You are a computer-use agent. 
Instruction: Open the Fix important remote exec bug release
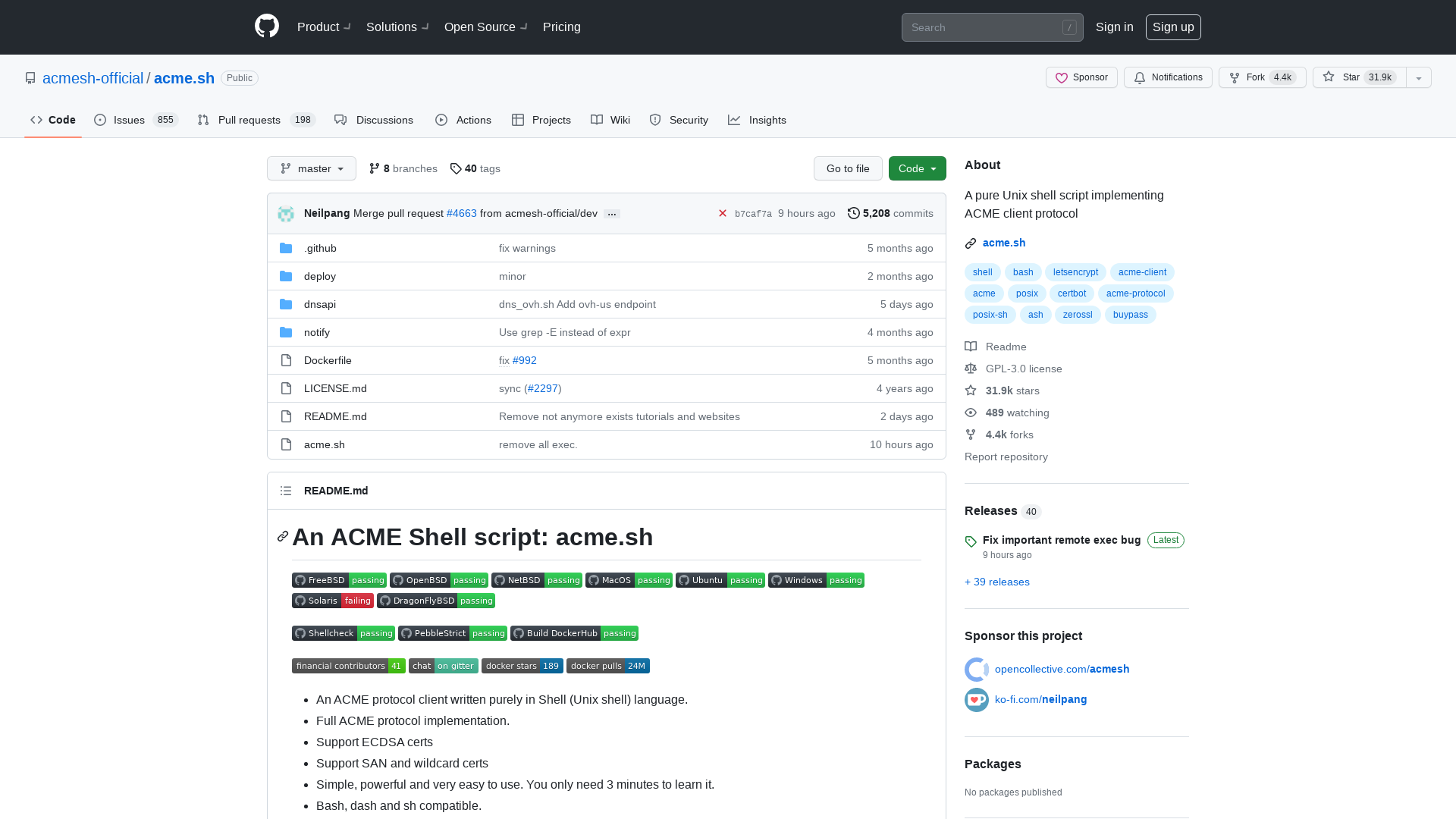tap(1062, 540)
